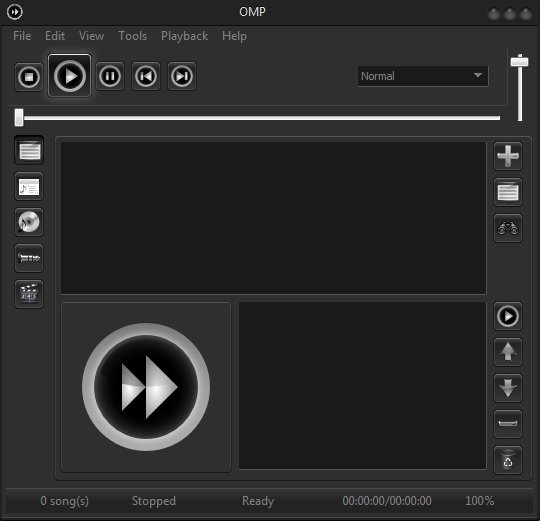Open the Normal playback mode dropdown
The width and height of the screenshot is (540, 521).
(x=423, y=76)
